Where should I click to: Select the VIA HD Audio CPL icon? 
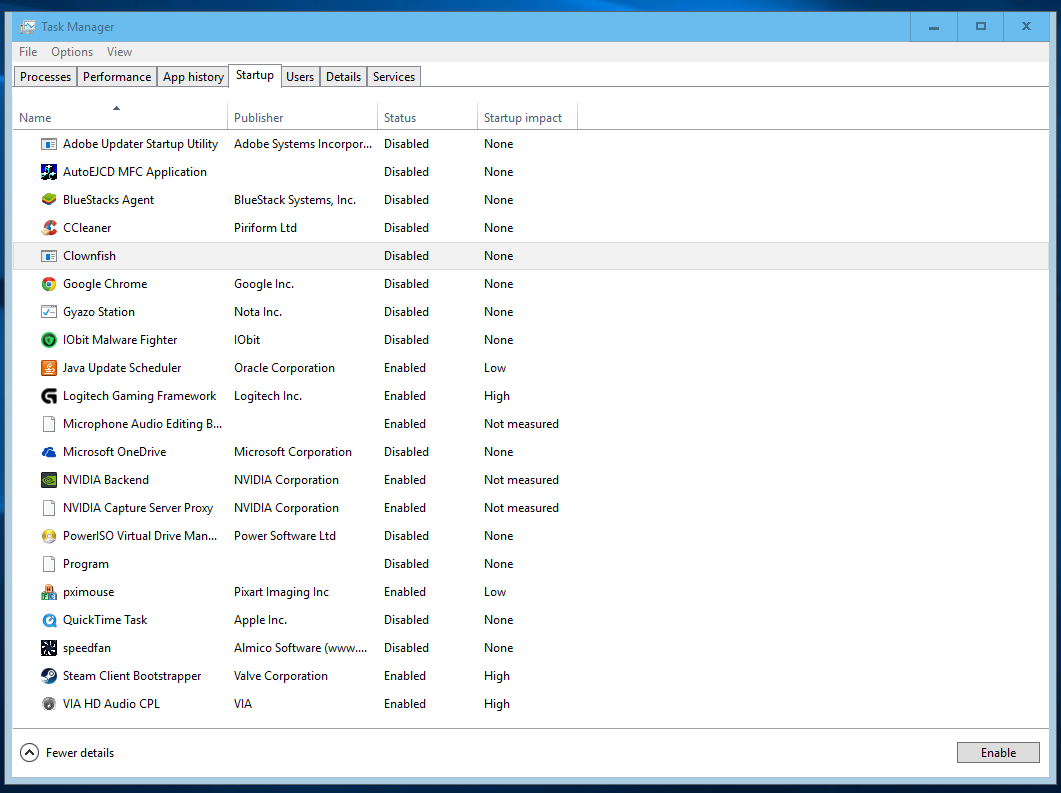49,704
